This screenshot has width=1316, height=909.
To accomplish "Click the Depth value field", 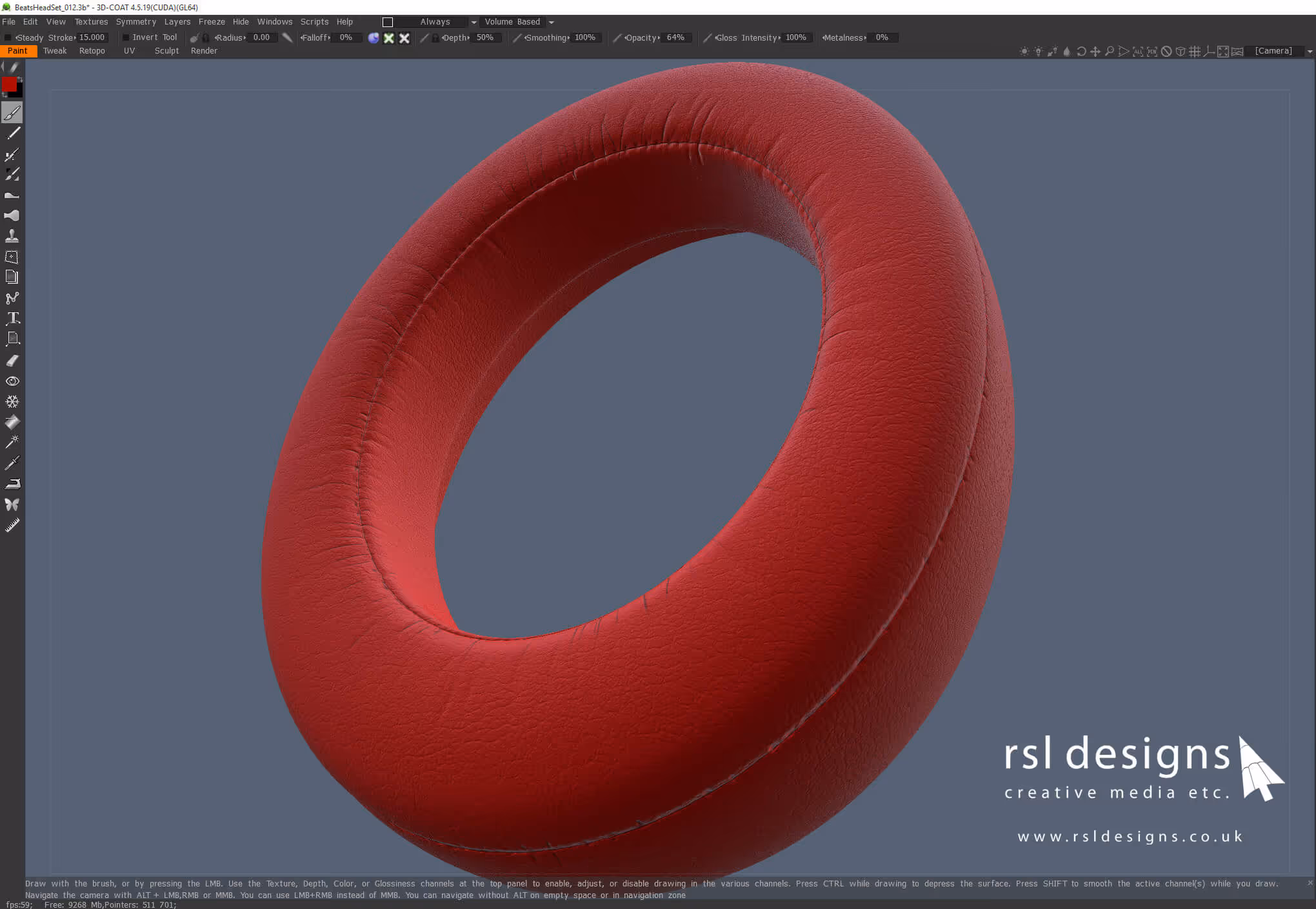I will [x=485, y=37].
